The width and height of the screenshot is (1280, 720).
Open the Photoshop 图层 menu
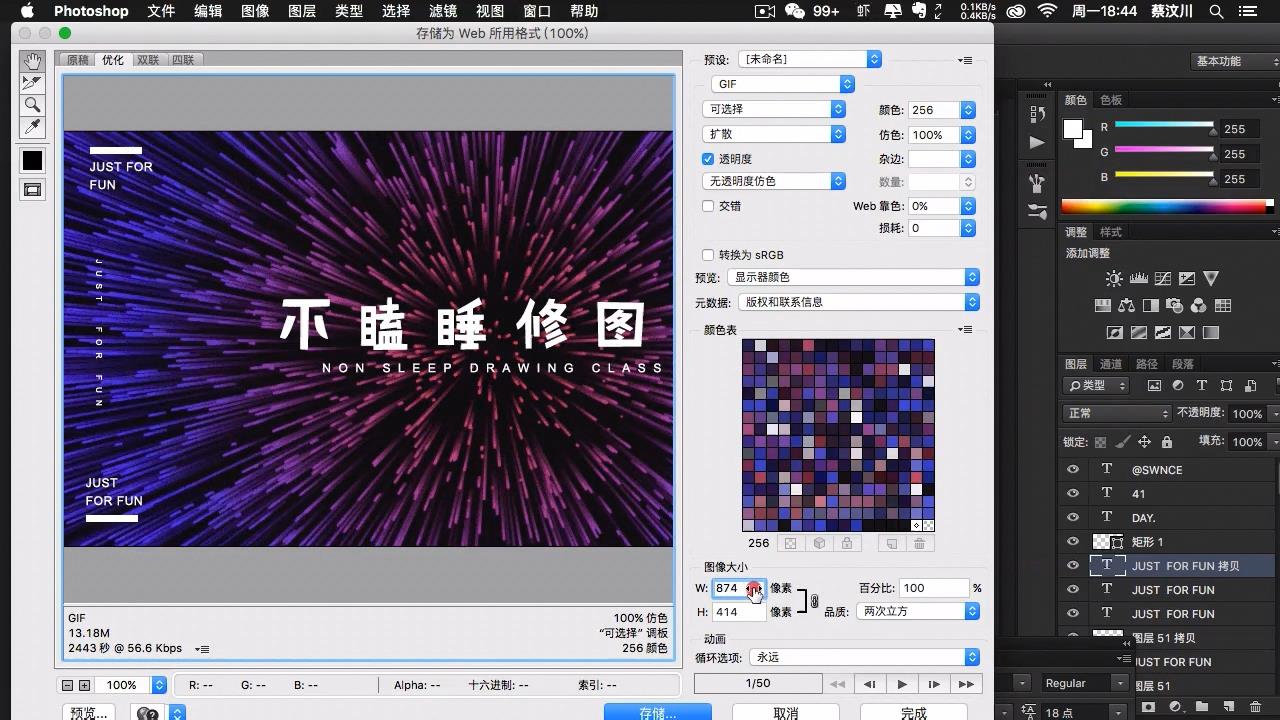(x=302, y=11)
